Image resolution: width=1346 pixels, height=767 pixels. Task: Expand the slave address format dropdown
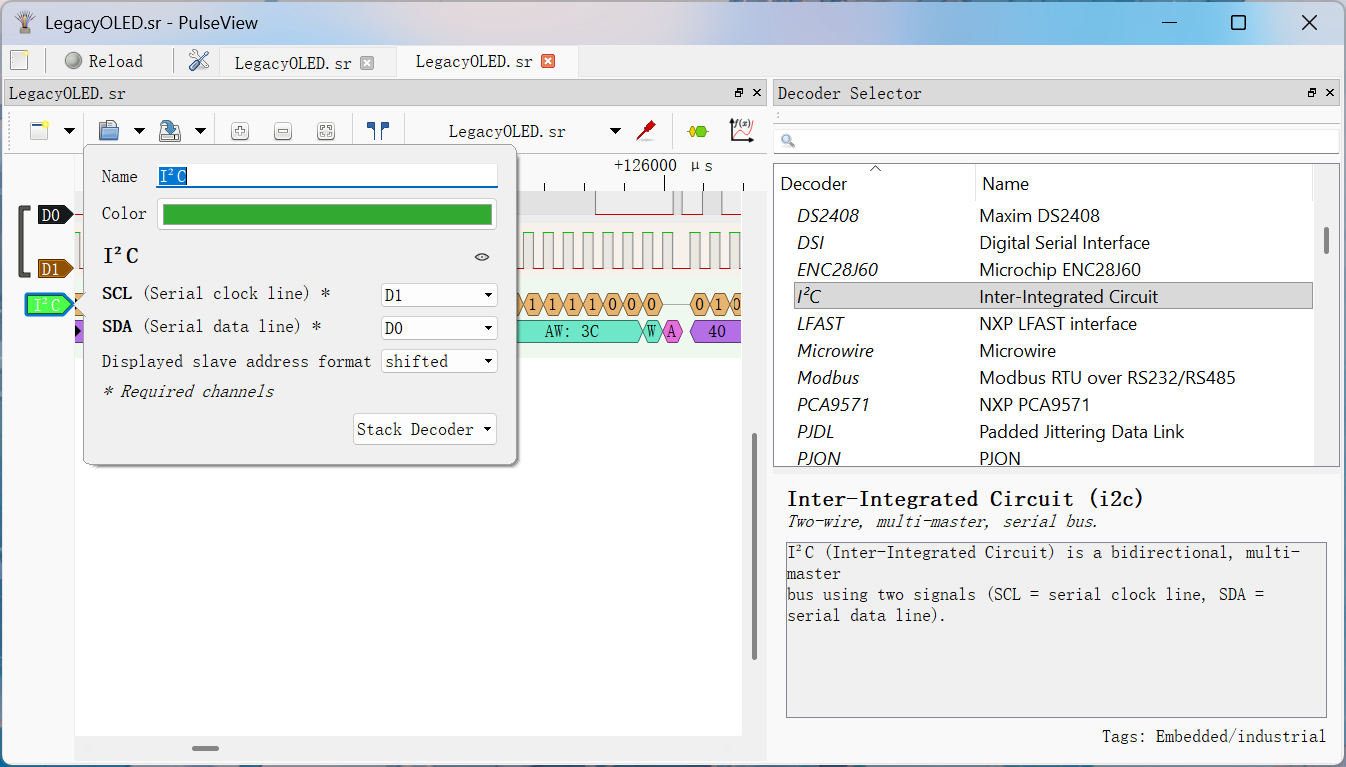pos(439,361)
